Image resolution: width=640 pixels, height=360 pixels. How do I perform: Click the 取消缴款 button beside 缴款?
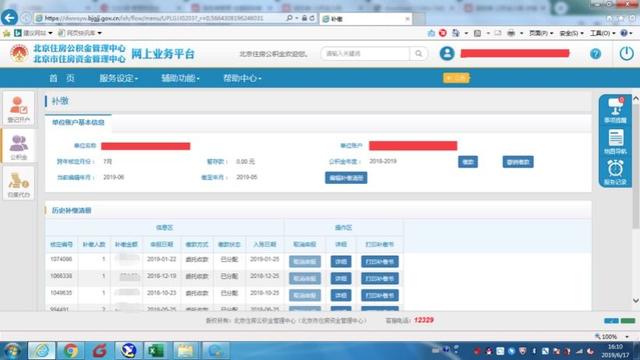(x=518, y=162)
